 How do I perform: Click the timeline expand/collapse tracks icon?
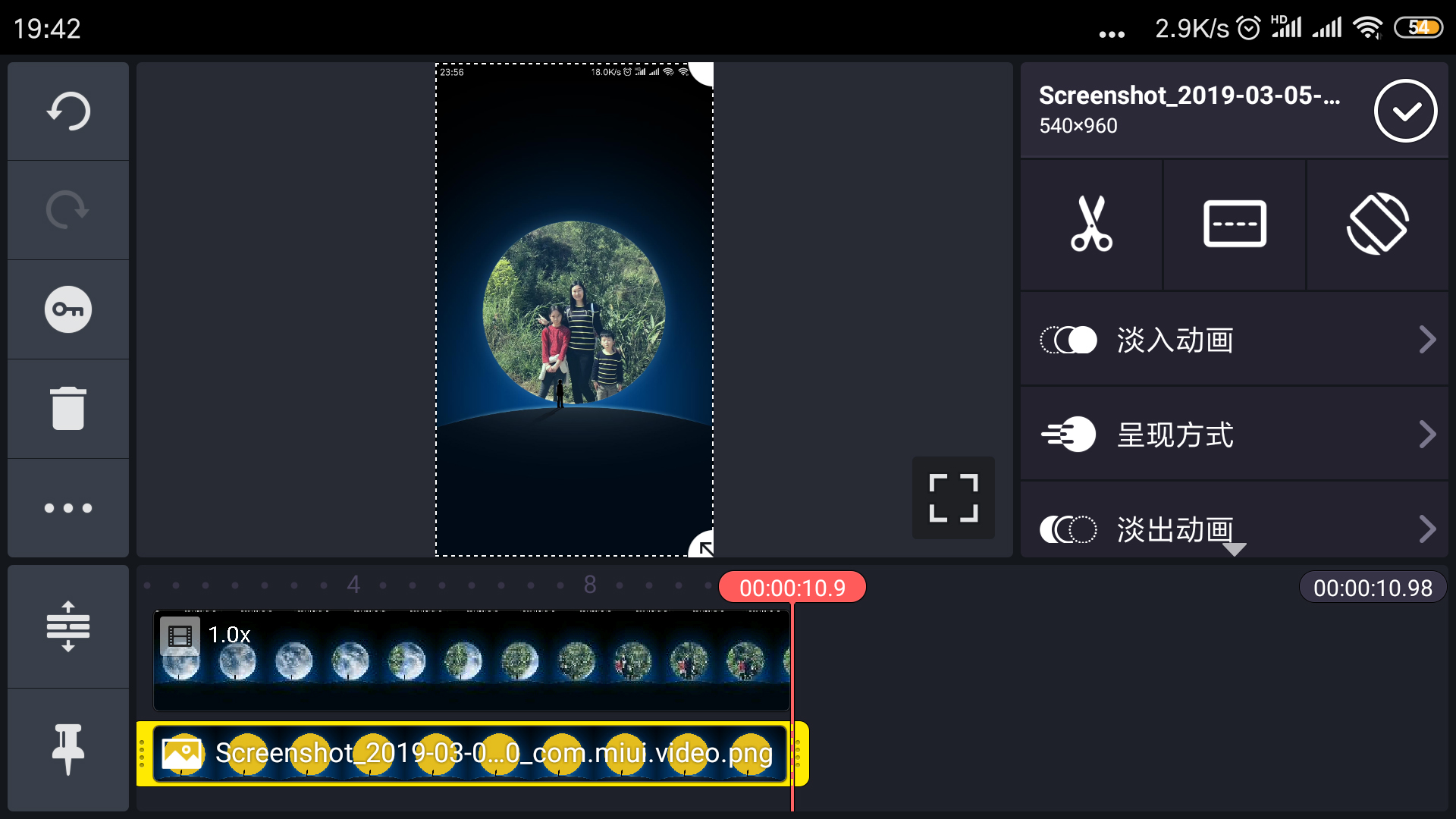click(x=68, y=626)
